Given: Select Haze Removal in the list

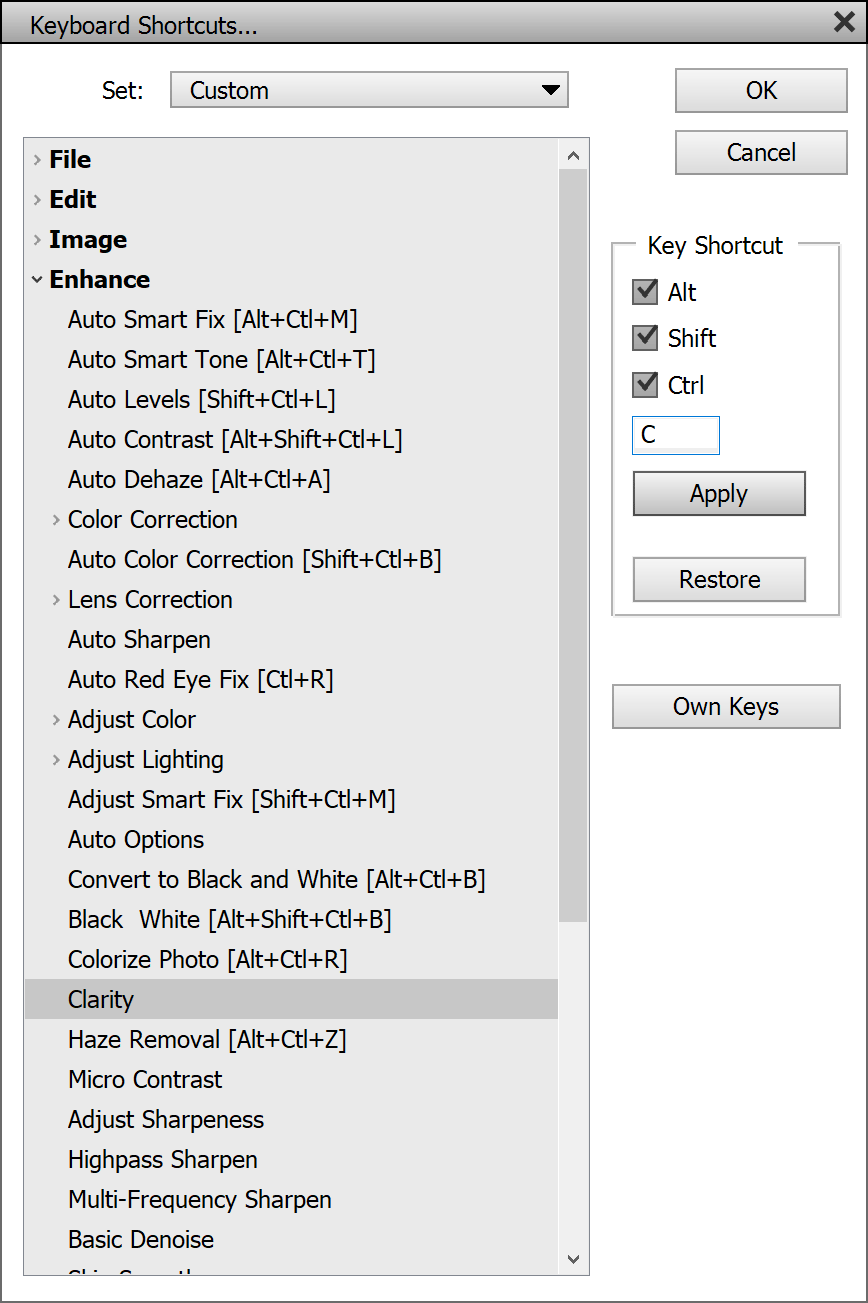Looking at the screenshot, I should 207,1040.
